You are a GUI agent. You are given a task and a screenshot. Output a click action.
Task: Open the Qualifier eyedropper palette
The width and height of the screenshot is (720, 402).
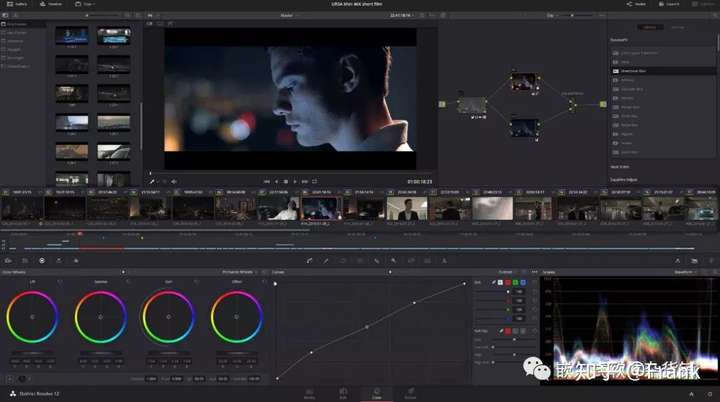(326, 260)
